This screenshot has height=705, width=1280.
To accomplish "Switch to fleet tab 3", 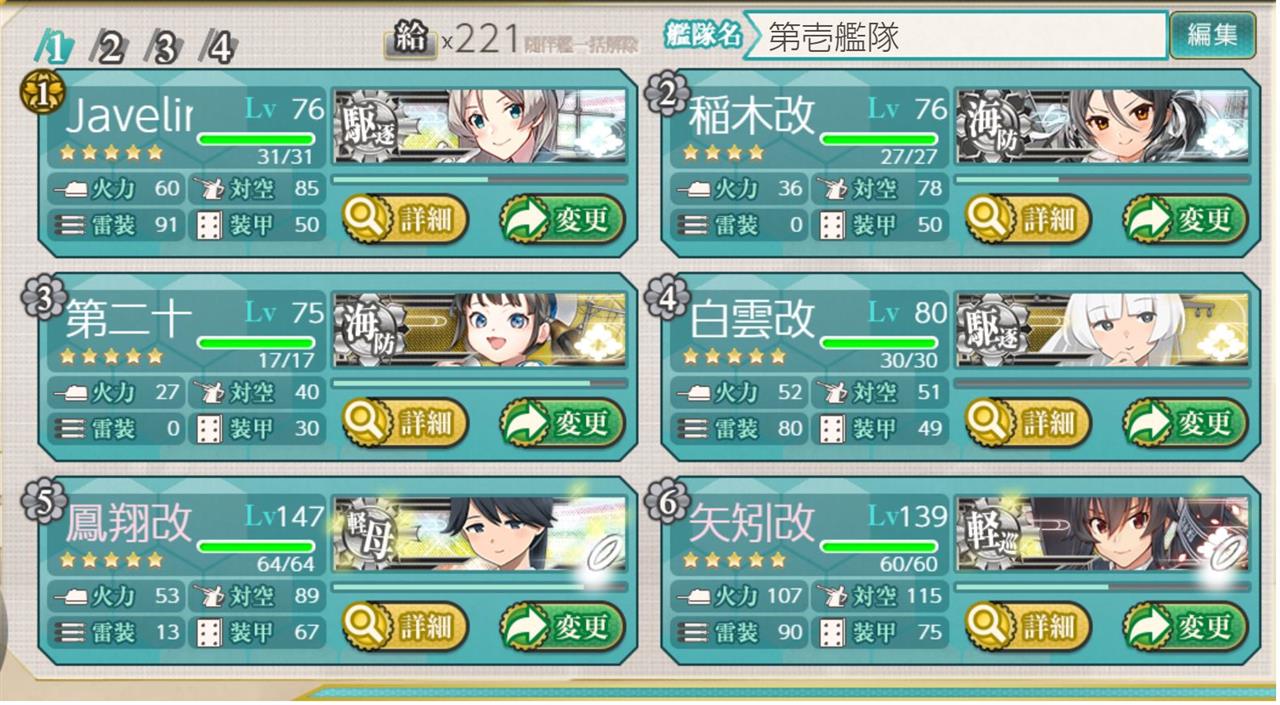I will click(163, 47).
